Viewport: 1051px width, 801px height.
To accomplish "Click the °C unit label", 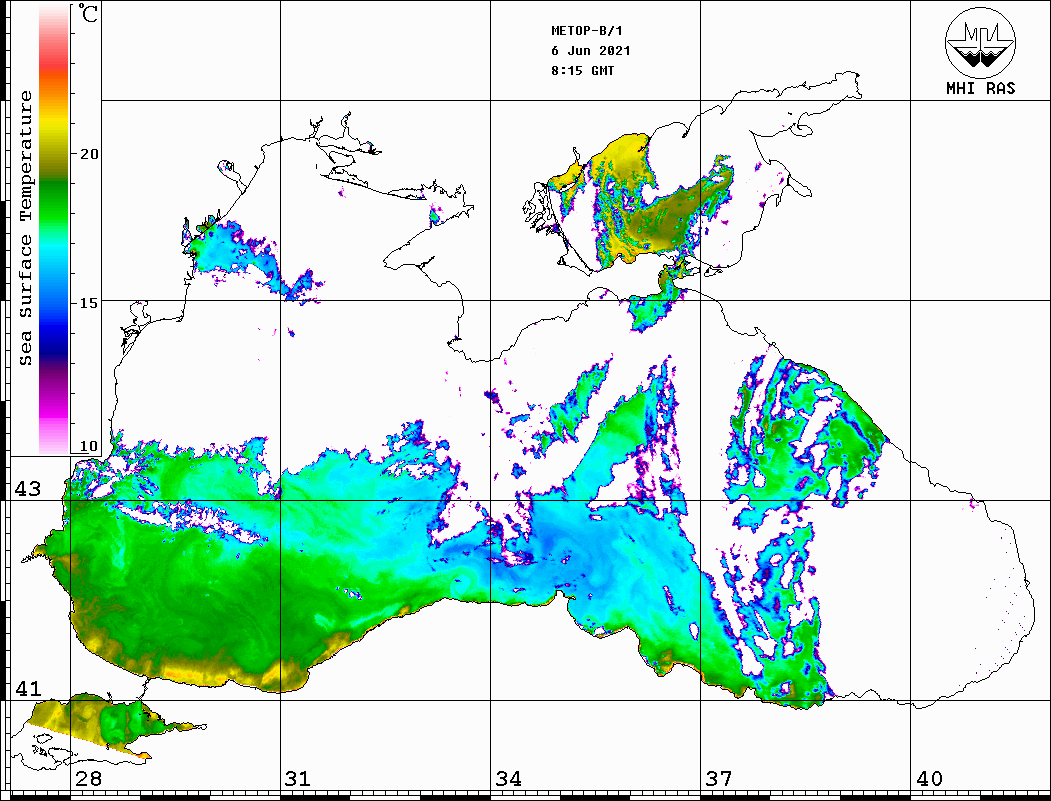I will (88, 13).
